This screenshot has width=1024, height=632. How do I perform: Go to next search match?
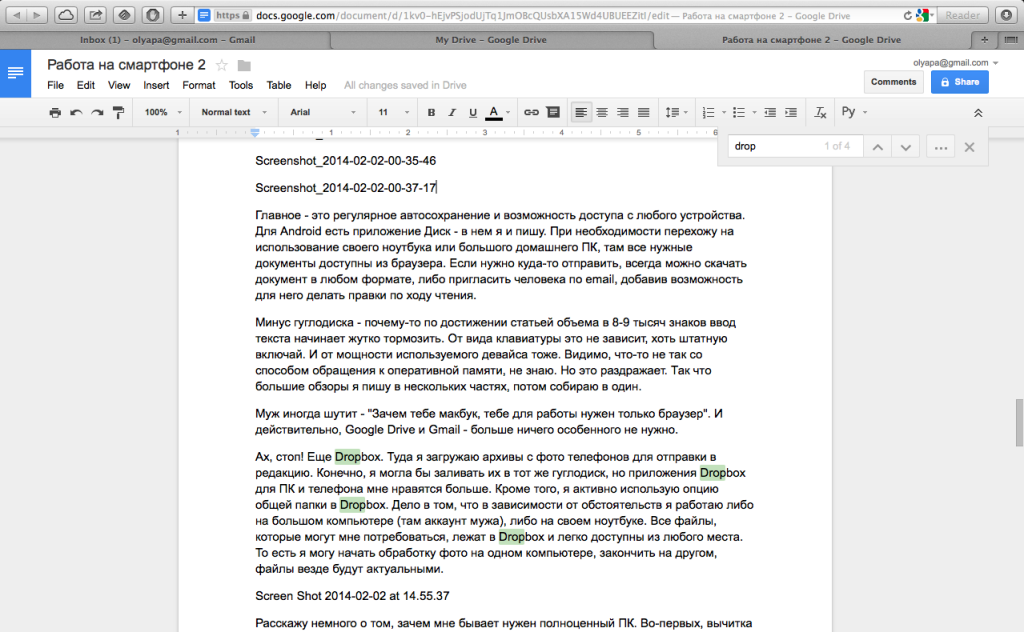(906, 147)
